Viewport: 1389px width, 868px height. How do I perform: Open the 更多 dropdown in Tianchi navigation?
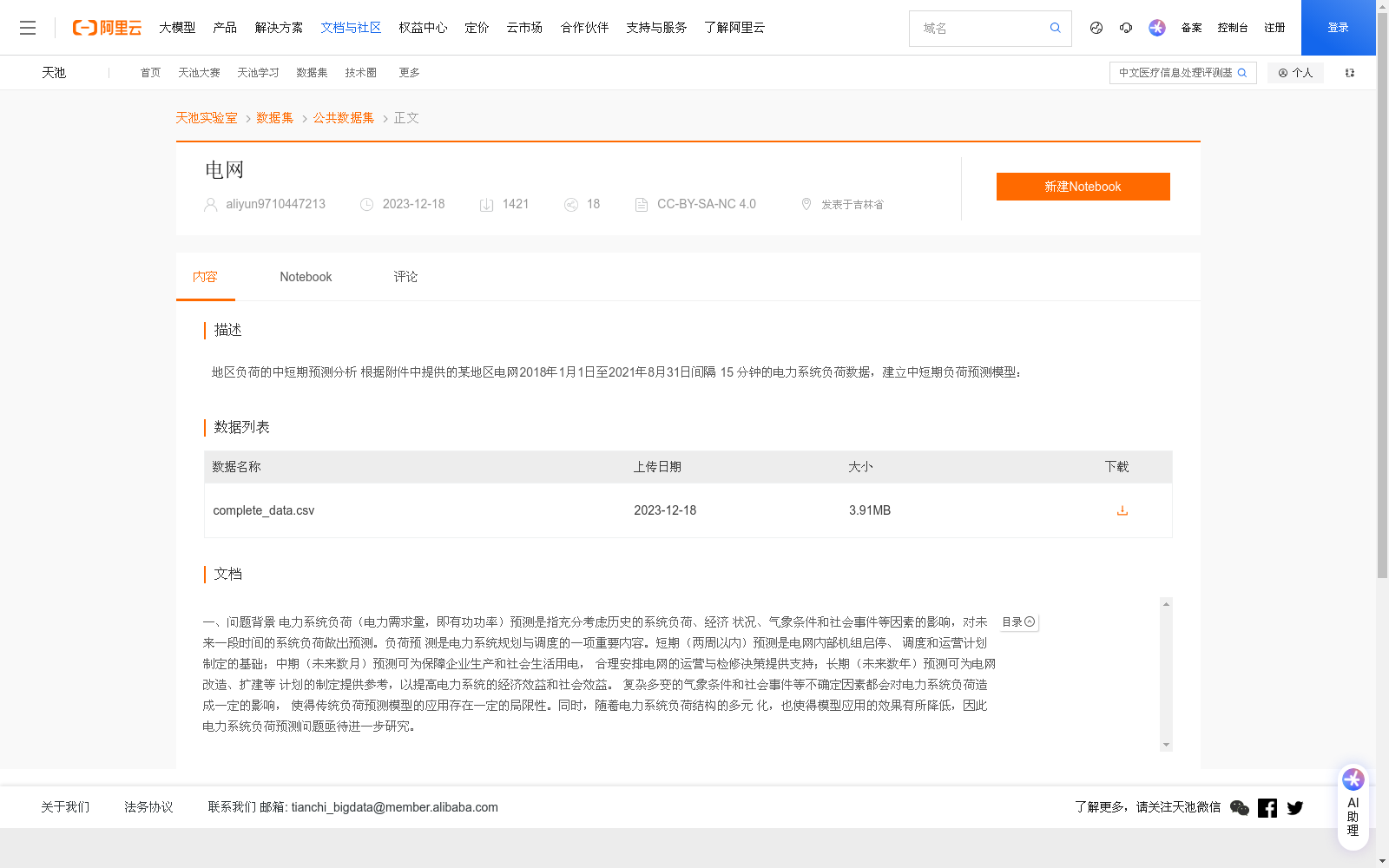click(409, 72)
